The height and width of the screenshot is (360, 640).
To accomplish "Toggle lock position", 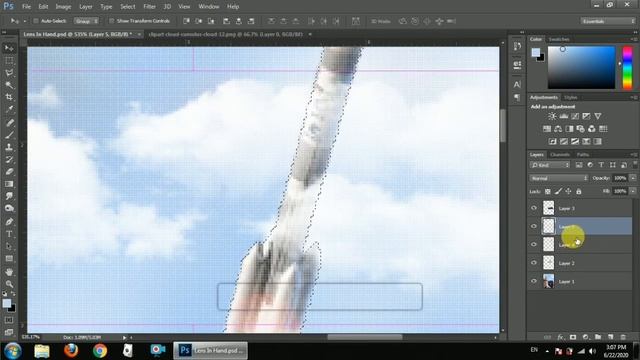I will pyautogui.click(x=568, y=191).
